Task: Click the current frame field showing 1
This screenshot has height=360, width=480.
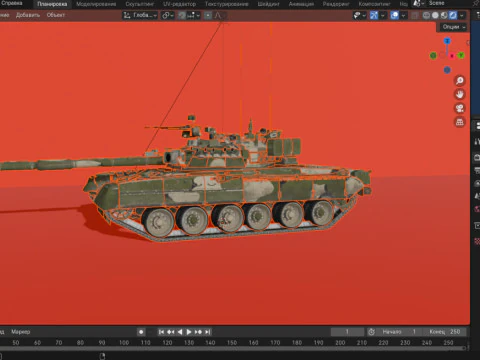Action: [347, 332]
